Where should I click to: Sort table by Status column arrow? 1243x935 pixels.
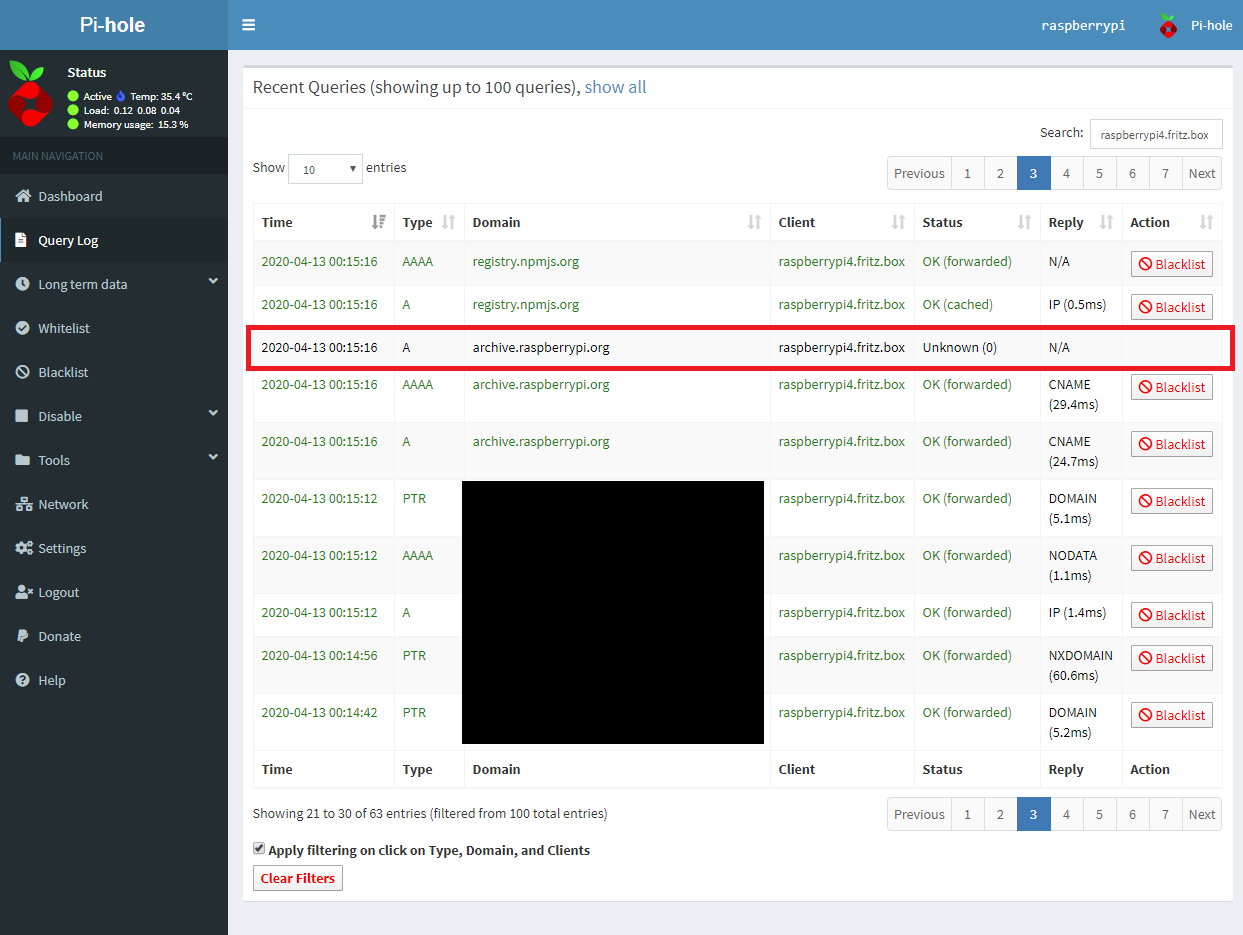point(1025,222)
